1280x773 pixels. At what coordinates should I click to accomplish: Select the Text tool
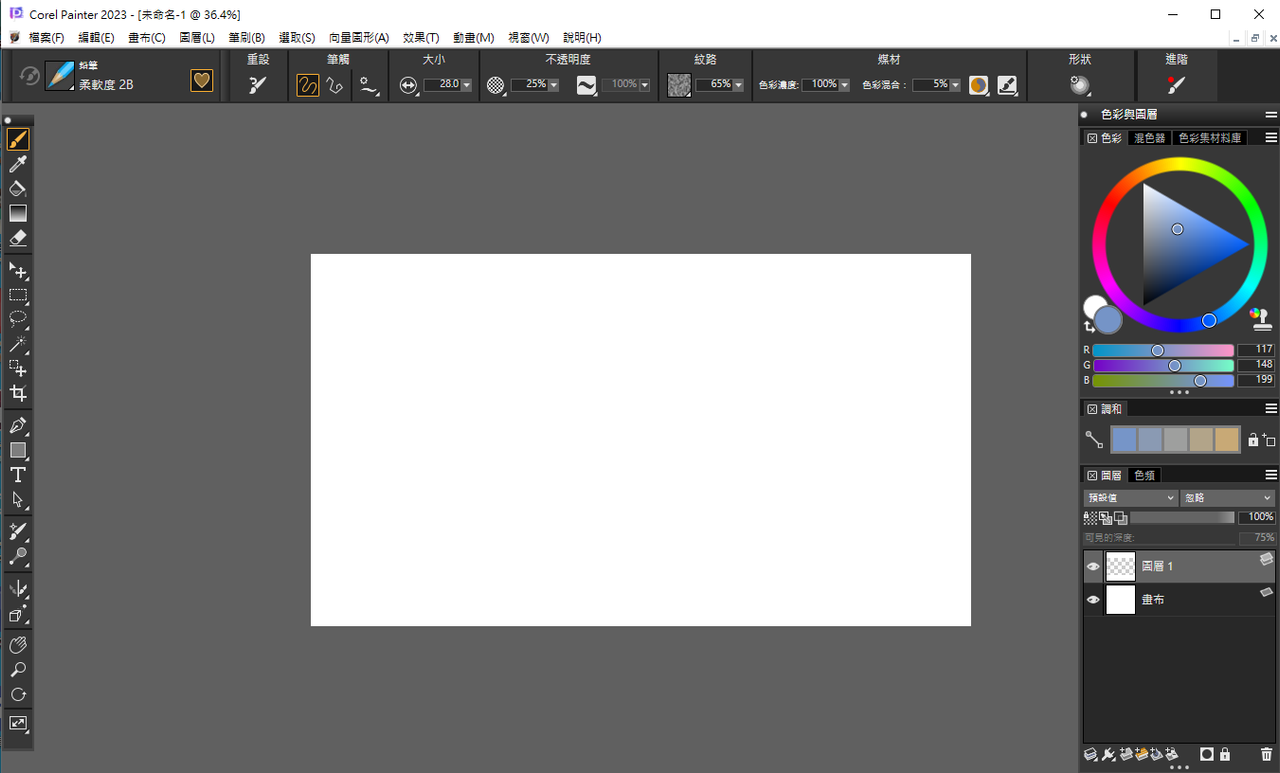(17, 475)
